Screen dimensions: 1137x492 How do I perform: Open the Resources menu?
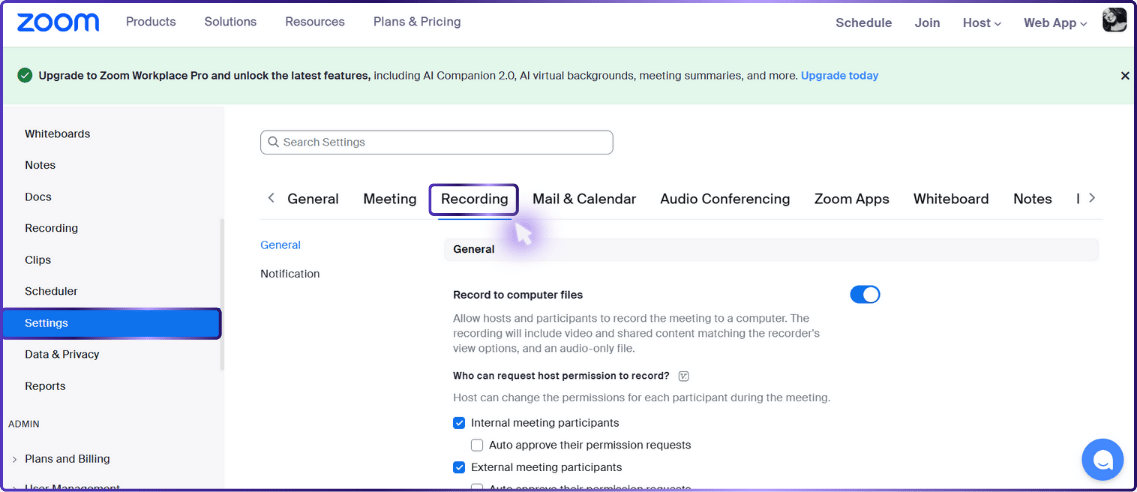pos(315,22)
